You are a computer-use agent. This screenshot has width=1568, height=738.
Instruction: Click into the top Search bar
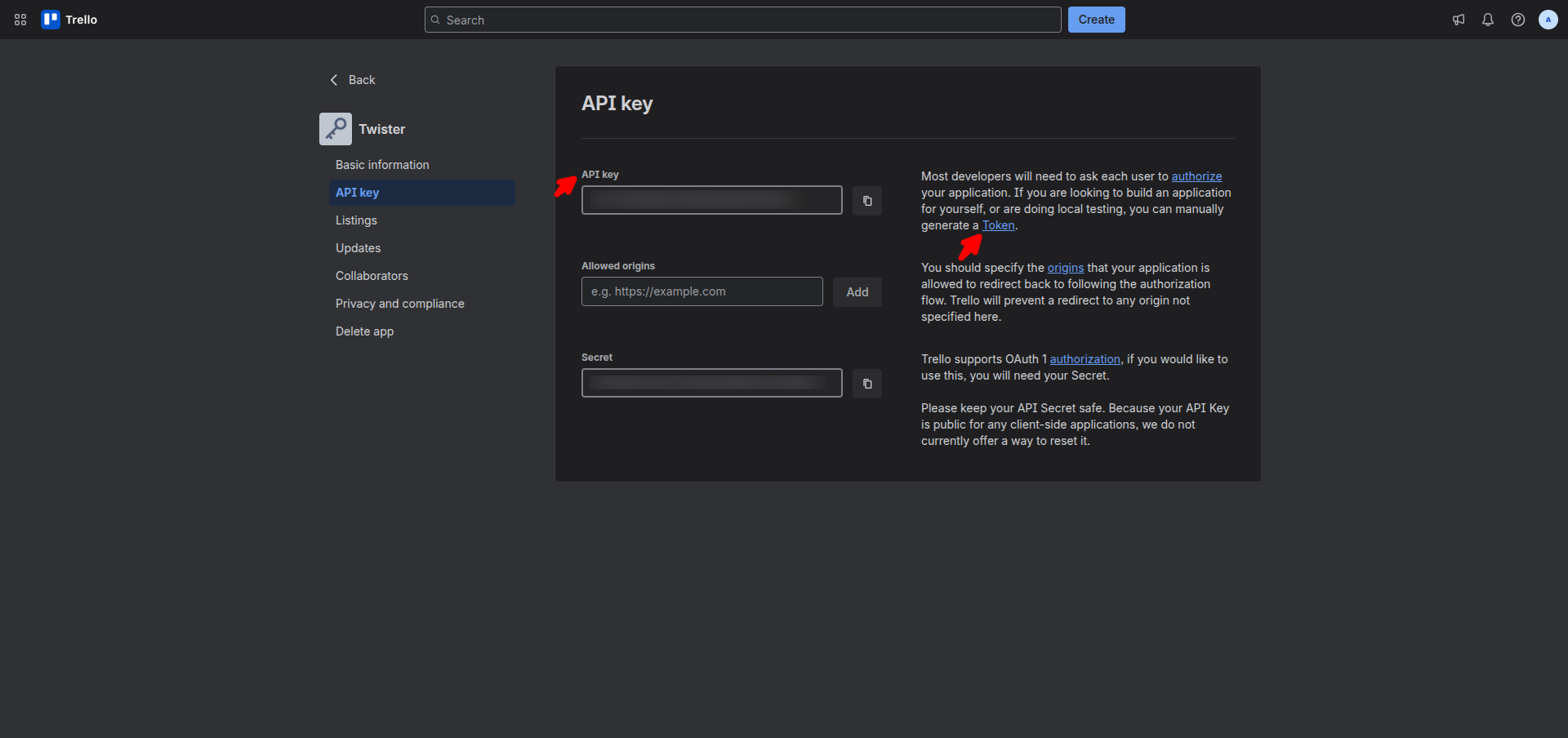coord(742,20)
